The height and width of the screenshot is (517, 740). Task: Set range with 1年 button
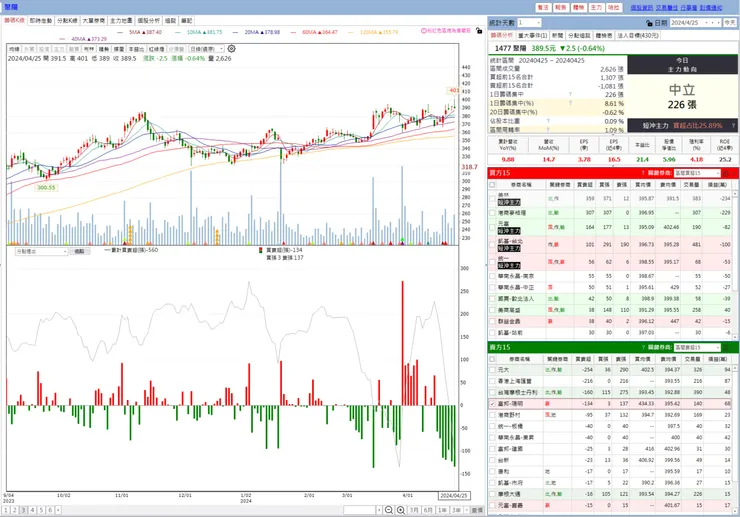tap(442, 510)
